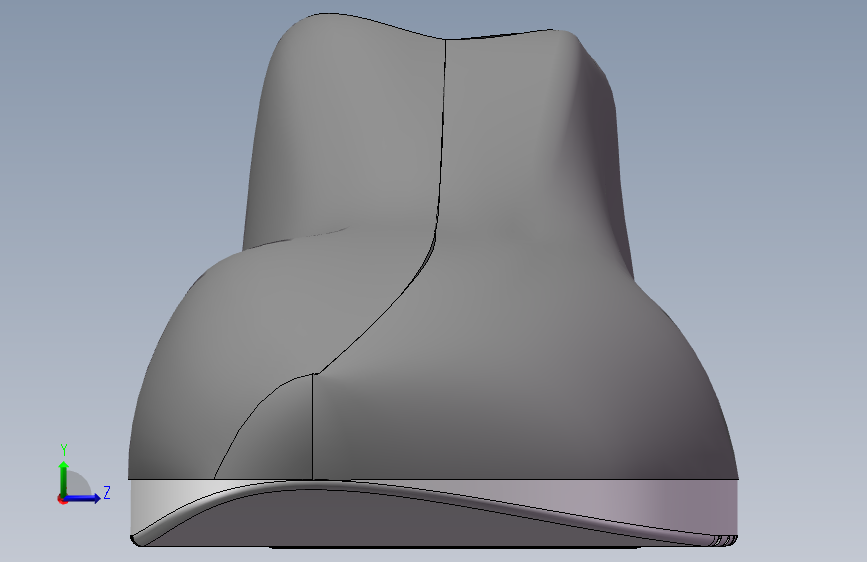Click the 3D model's upper gray body
This screenshot has width=867, height=562.
pyautogui.click(x=434, y=246)
